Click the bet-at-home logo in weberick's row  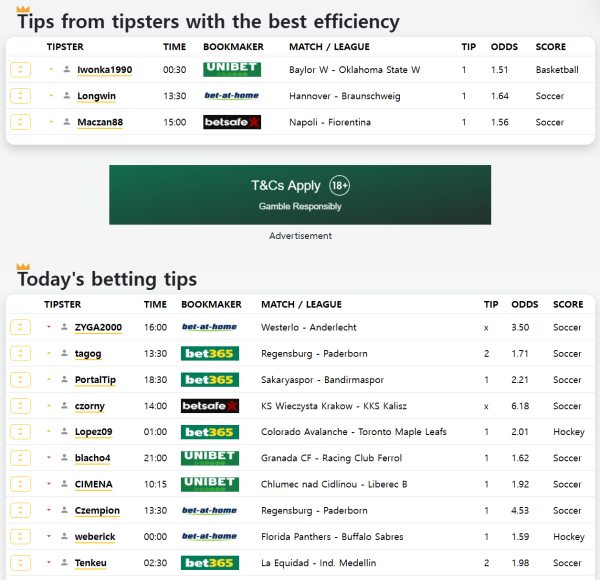tap(209, 536)
